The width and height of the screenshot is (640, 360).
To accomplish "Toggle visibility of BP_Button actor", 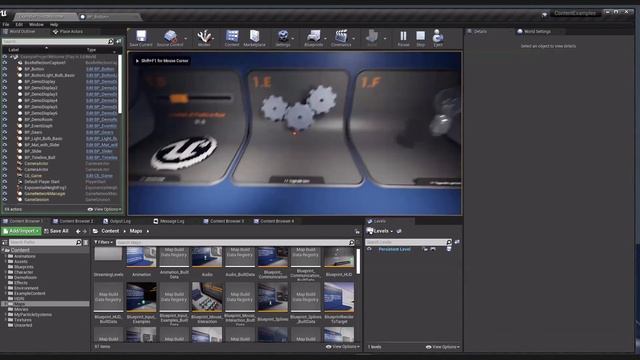I will tap(4, 69).
